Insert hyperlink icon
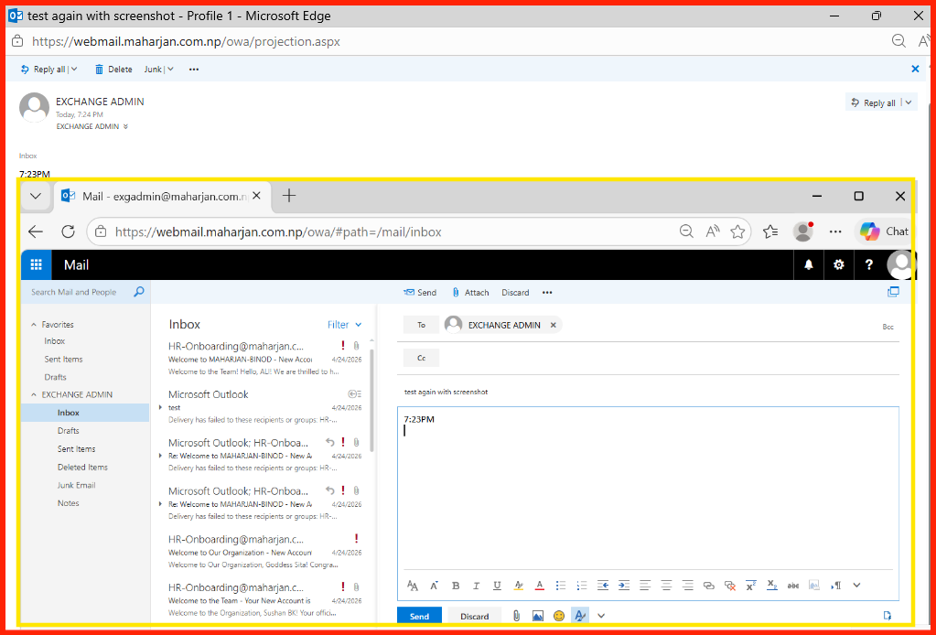Image resolution: width=936 pixels, height=635 pixels. coord(709,585)
